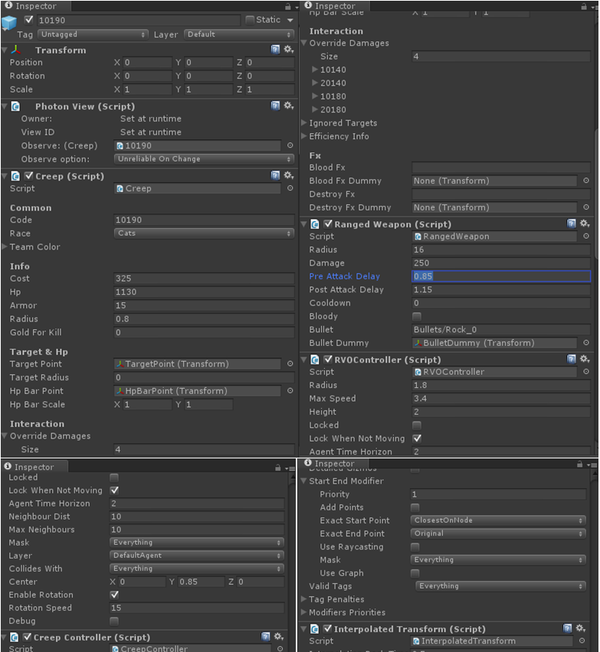Screen dimensions: 600x652
Task: Open help reference for Photon View component
Action: (275, 105)
